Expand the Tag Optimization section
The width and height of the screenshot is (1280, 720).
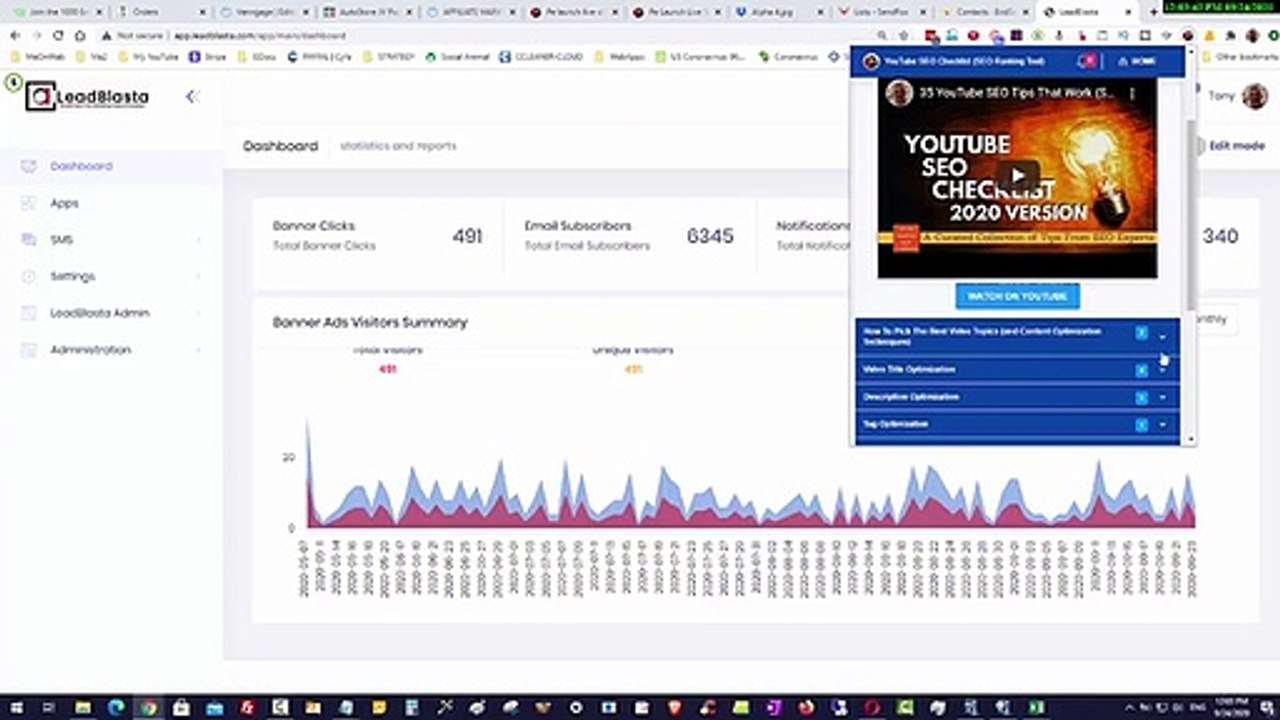point(1162,424)
